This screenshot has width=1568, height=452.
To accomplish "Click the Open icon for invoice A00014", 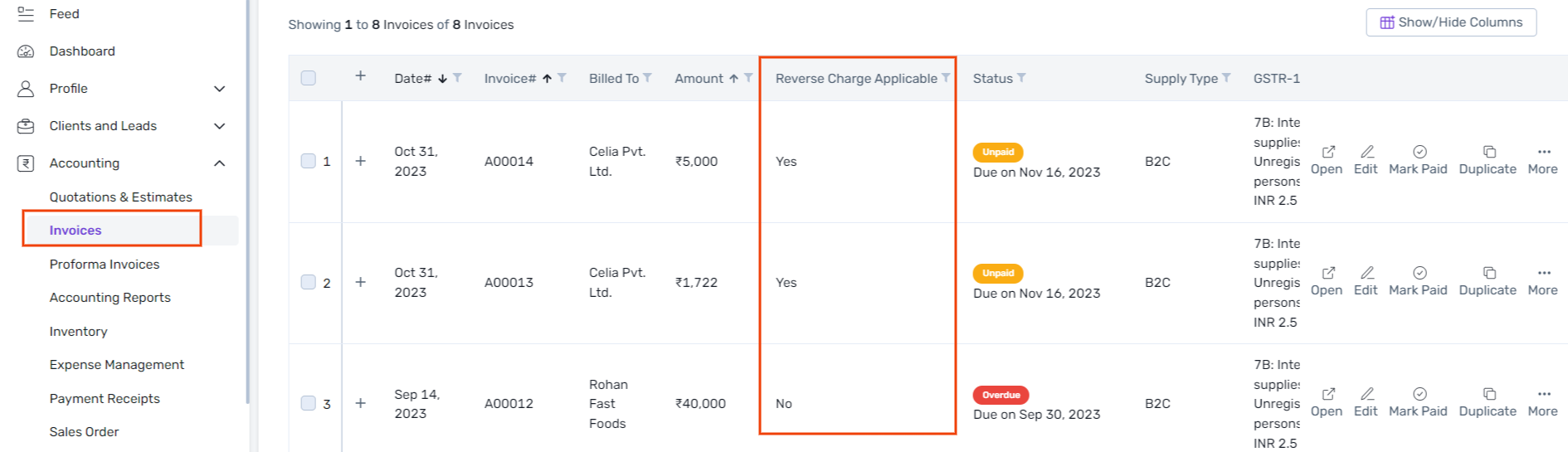I will click(1327, 153).
